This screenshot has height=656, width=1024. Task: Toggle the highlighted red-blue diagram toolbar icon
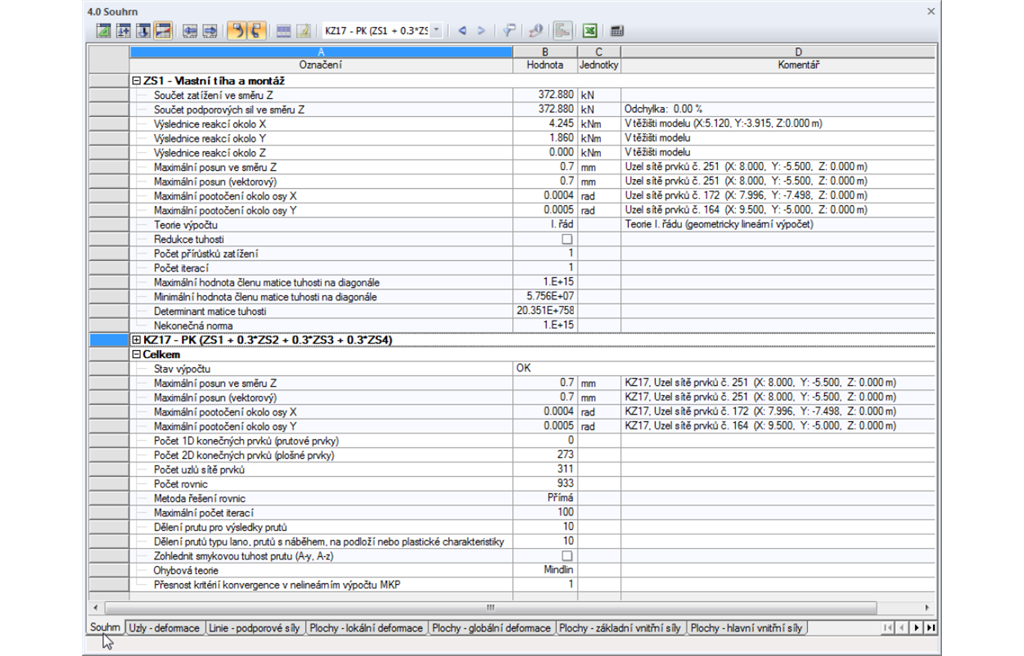click(163, 31)
